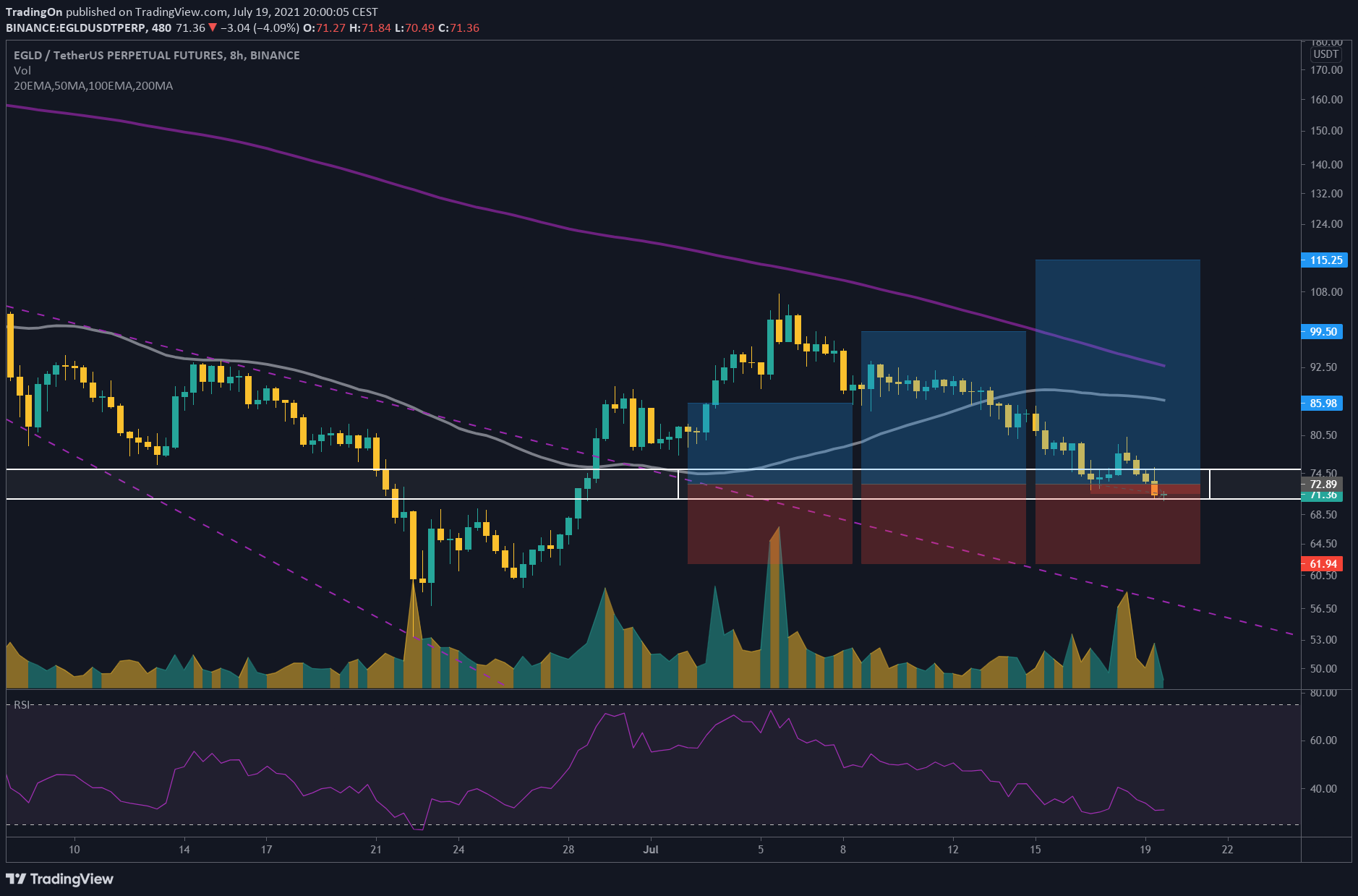Click the 50.00 price axis label
1358x896 pixels.
click(x=1323, y=668)
